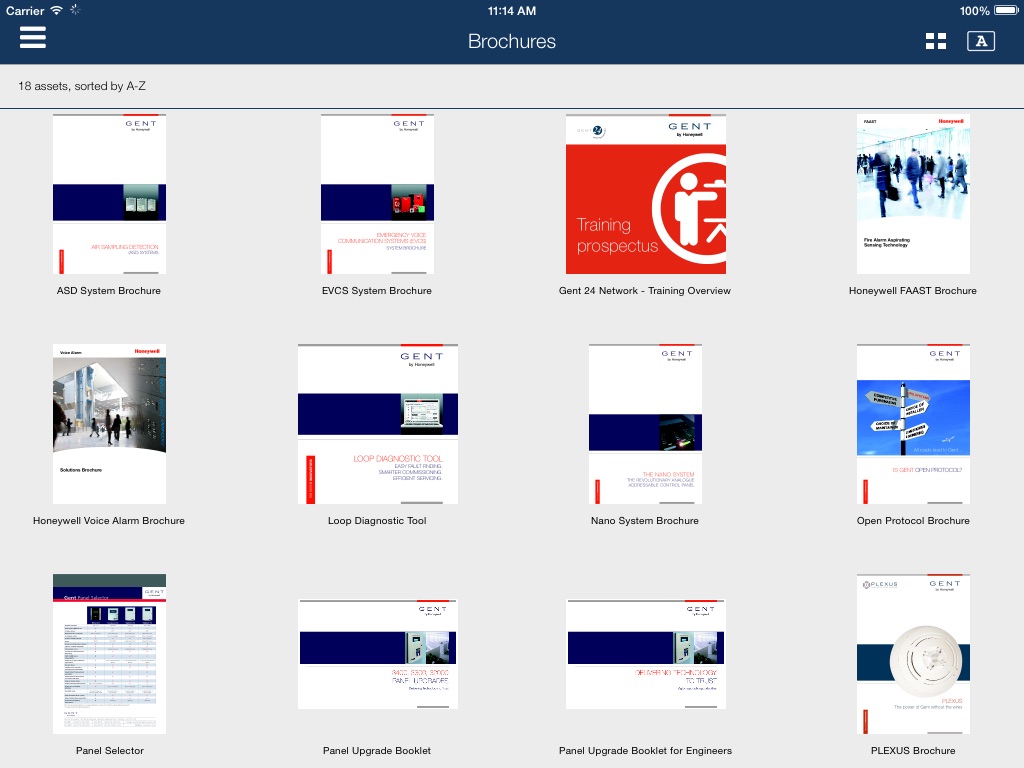Tap the A-Z sort icon
Viewport: 1024px width, 768px height.
point(981,41)
